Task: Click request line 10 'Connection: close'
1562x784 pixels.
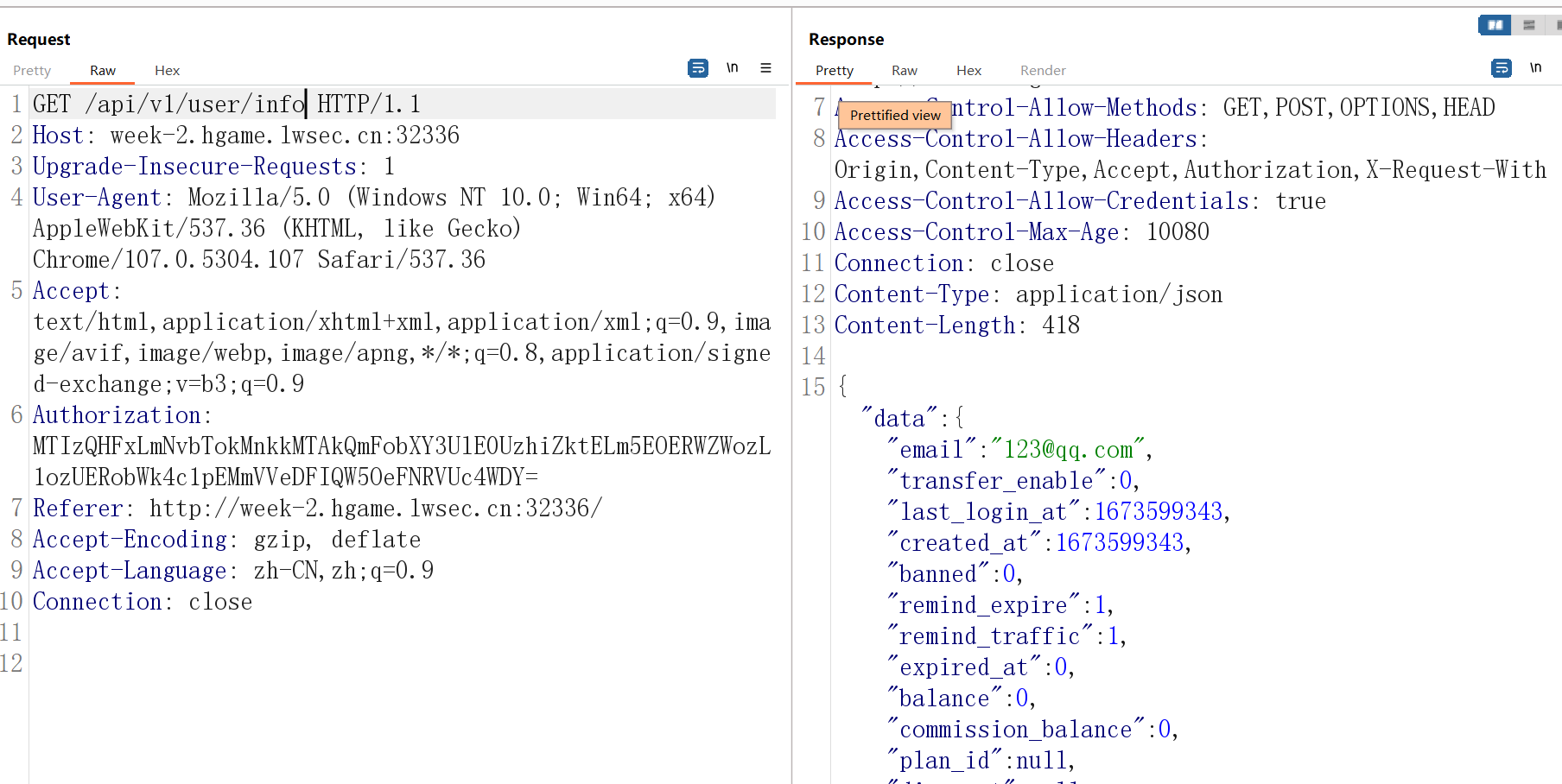Action: click(143, 602)
